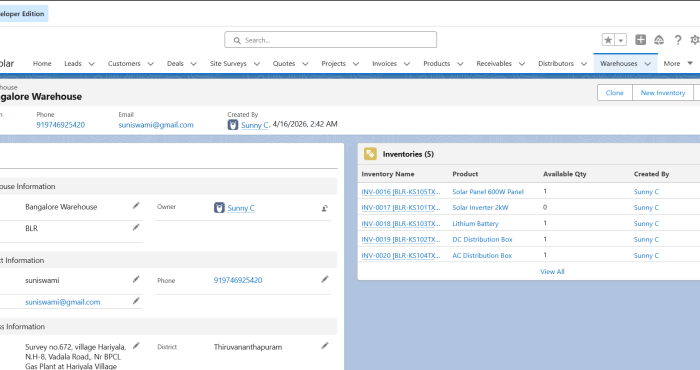Open Lithium Battery product link

475,224
